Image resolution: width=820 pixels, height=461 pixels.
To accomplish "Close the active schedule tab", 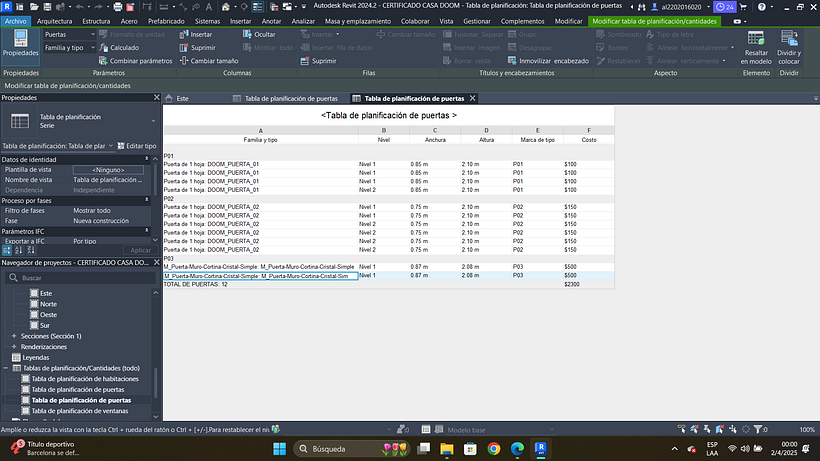I will point(473,98).
